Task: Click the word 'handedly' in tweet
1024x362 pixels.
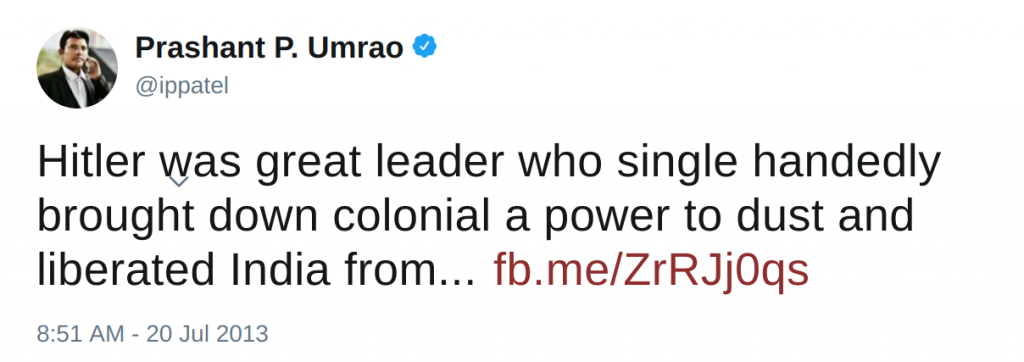Action: coord(846,163)
